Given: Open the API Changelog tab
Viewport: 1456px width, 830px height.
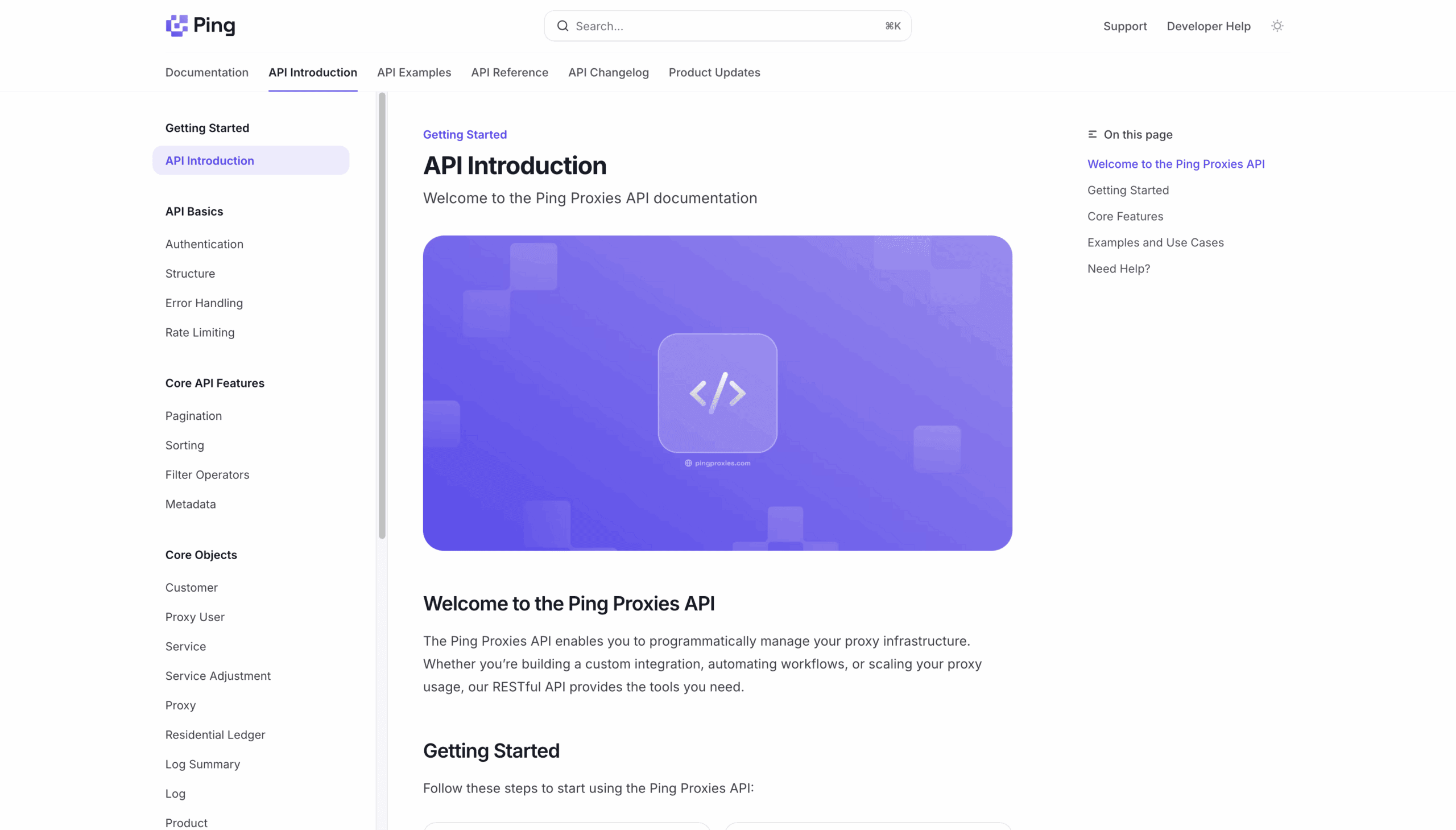Looking at the screenshot, I should tap(608, 72).
